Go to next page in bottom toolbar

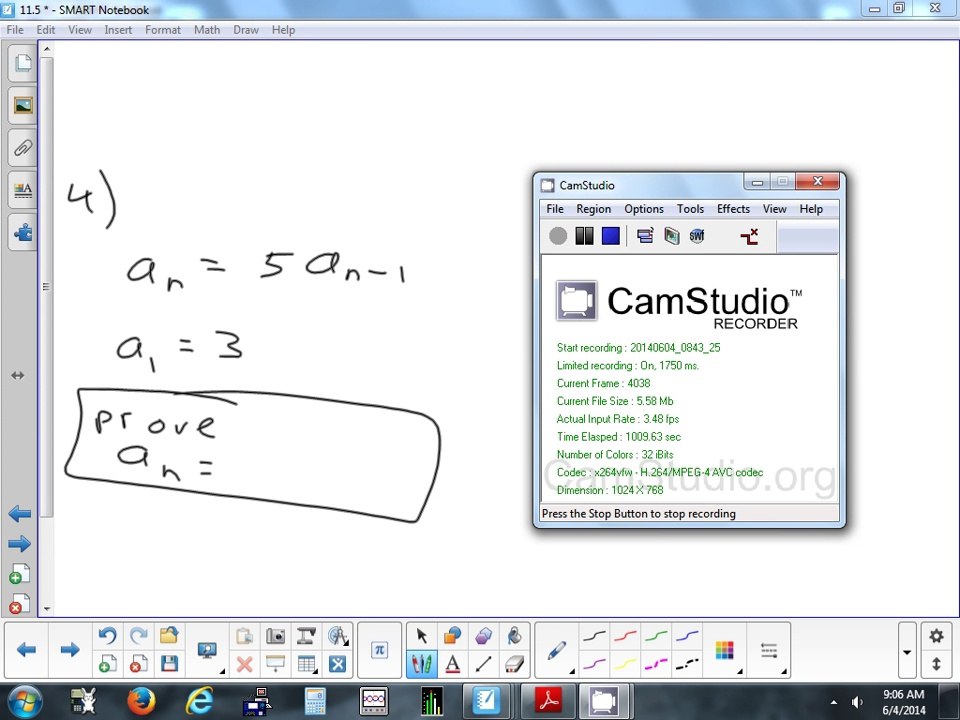70,650
